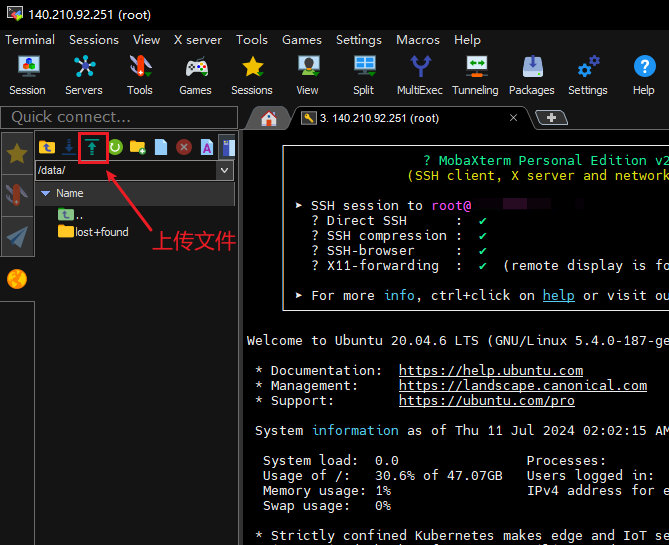Open the landscape.canonical.com link
This screenshot has height=545, width=669.
[523, 385]
